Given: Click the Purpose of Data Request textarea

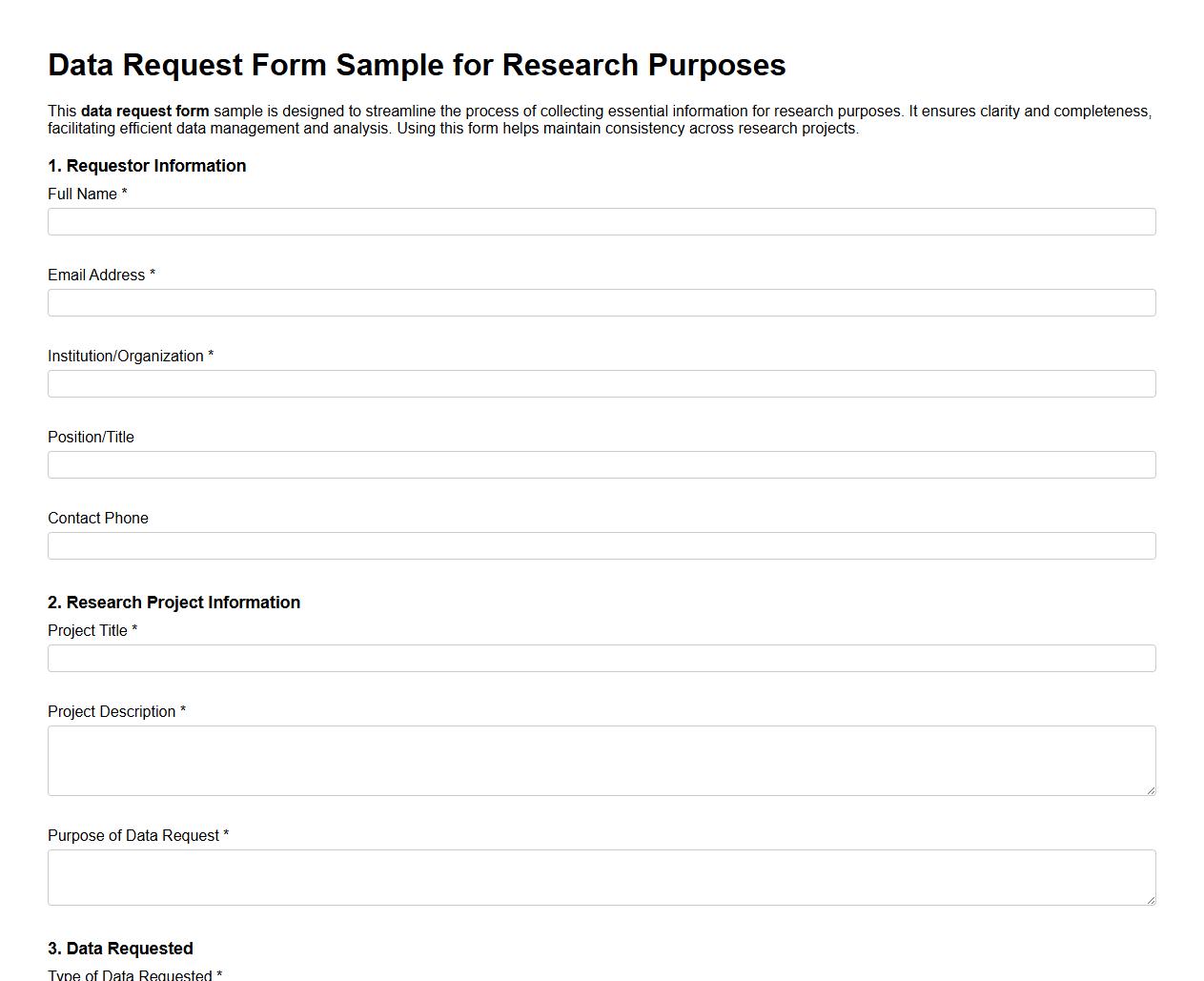Looking at the screenshot, I should click(x=601, y=875).
